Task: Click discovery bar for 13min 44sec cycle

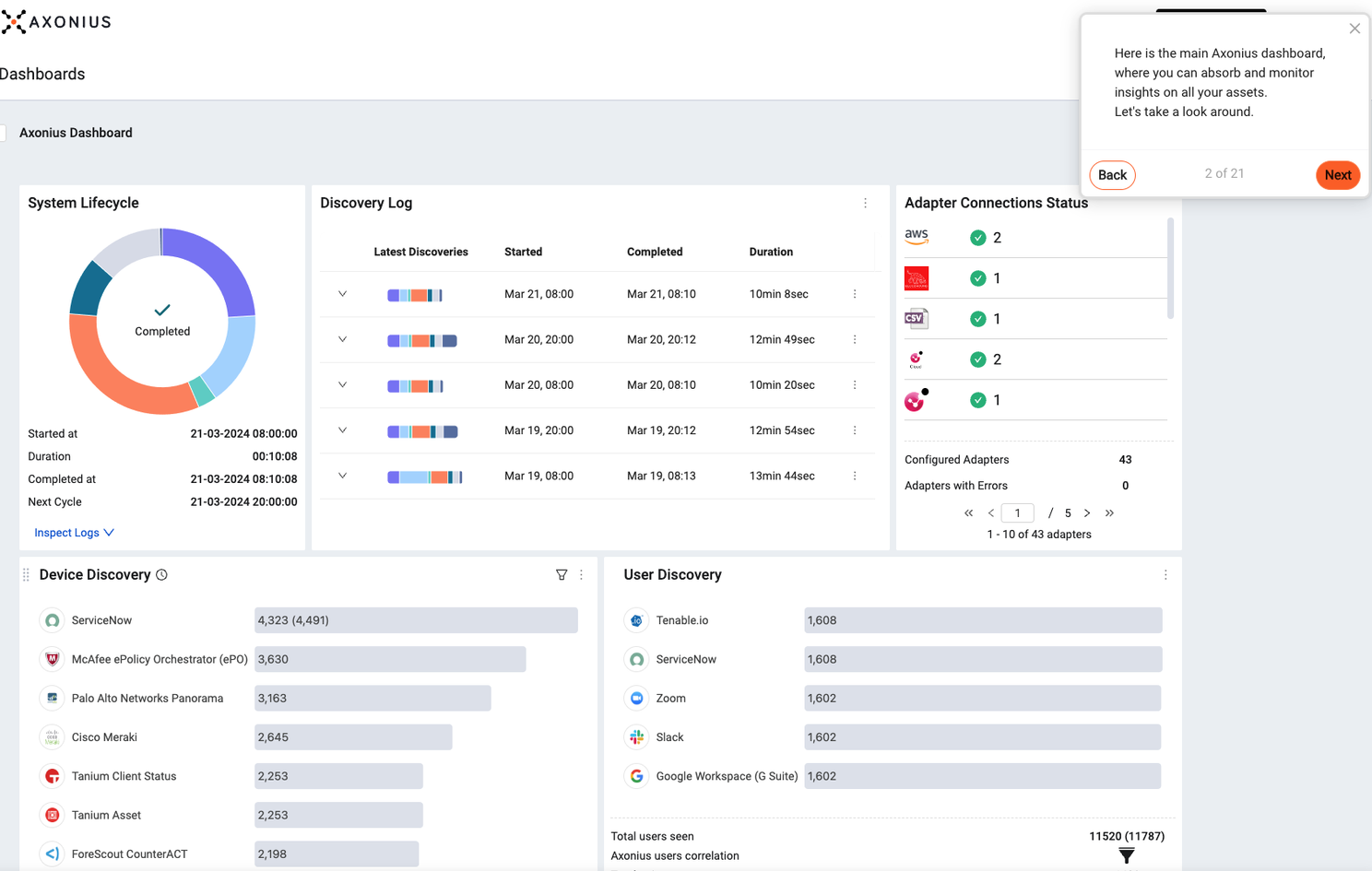Action: tap(425, 477)
